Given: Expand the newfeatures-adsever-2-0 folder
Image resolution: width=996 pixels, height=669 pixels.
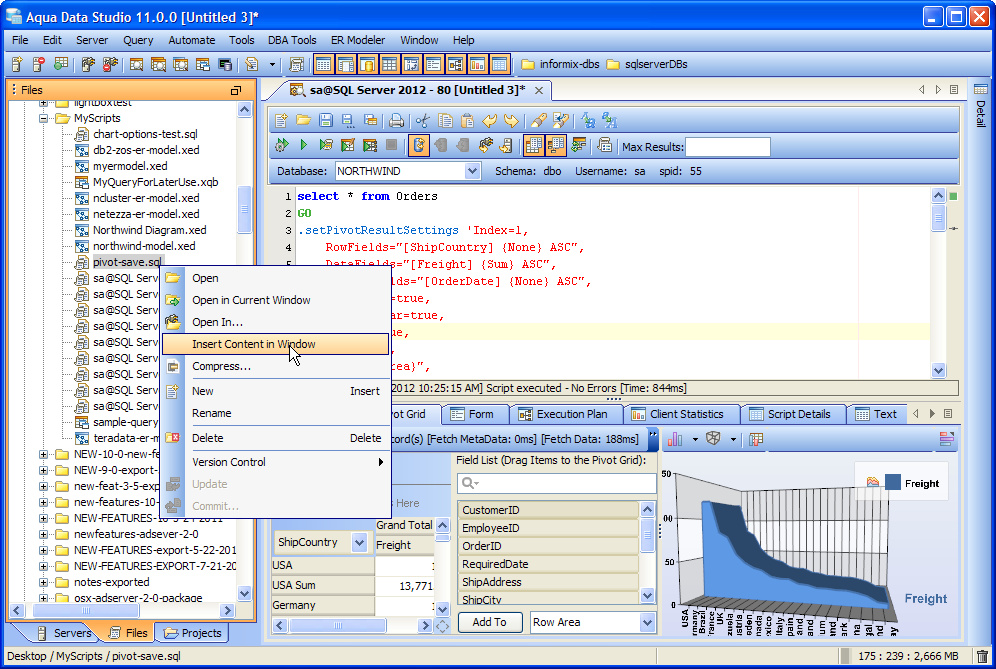Looking at the screenshot, I should [x=43, y=534].
